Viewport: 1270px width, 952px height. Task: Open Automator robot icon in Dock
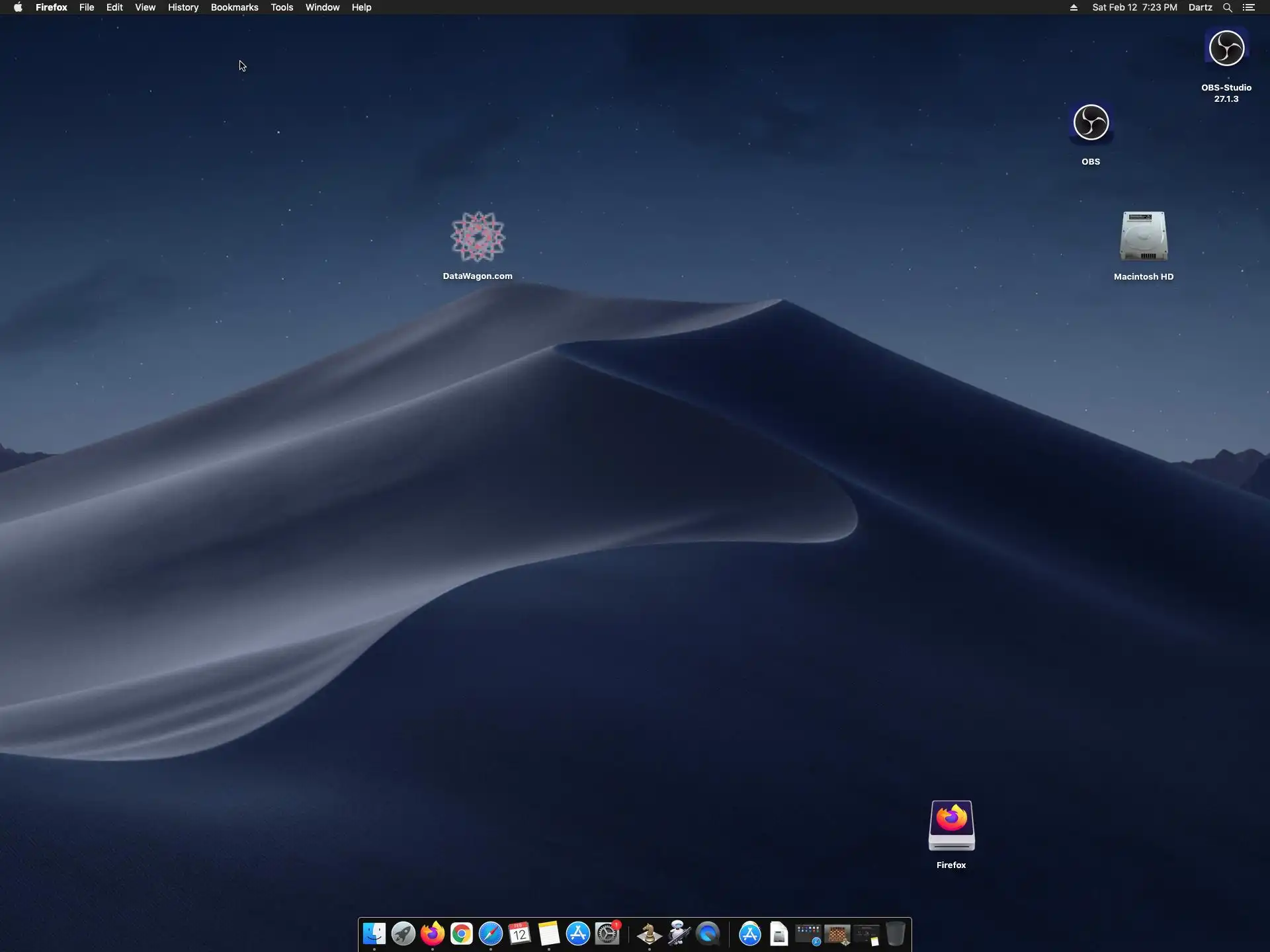coord(679,933)
